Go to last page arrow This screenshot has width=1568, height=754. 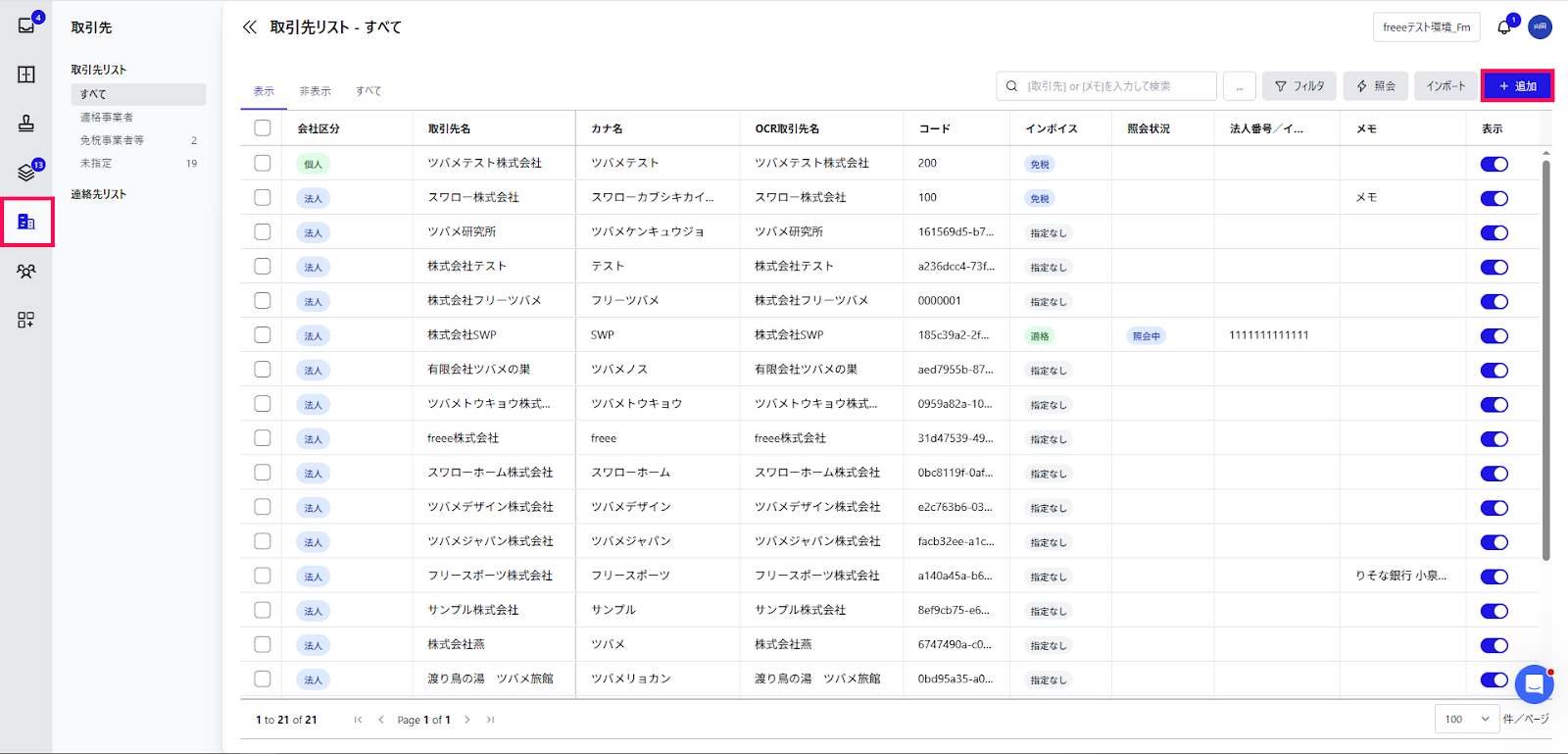point(491,720)
